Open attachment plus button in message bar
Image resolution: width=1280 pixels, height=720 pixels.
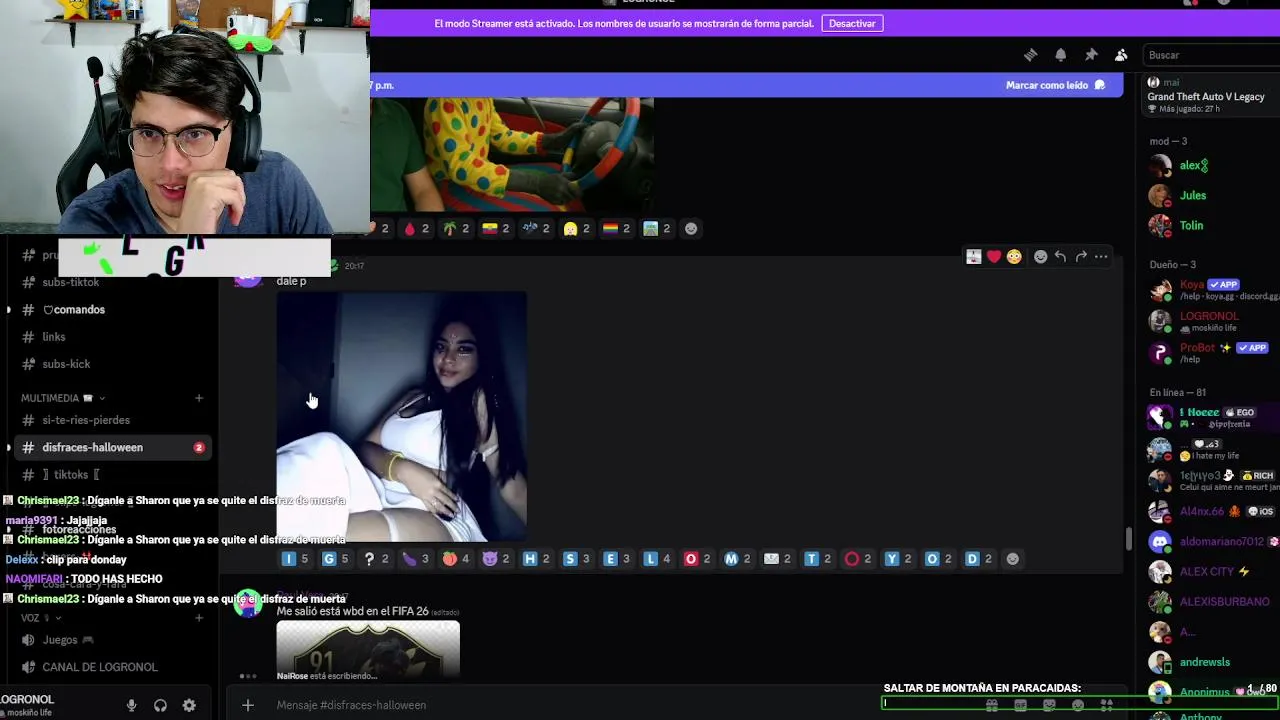[x=248, y=705]
